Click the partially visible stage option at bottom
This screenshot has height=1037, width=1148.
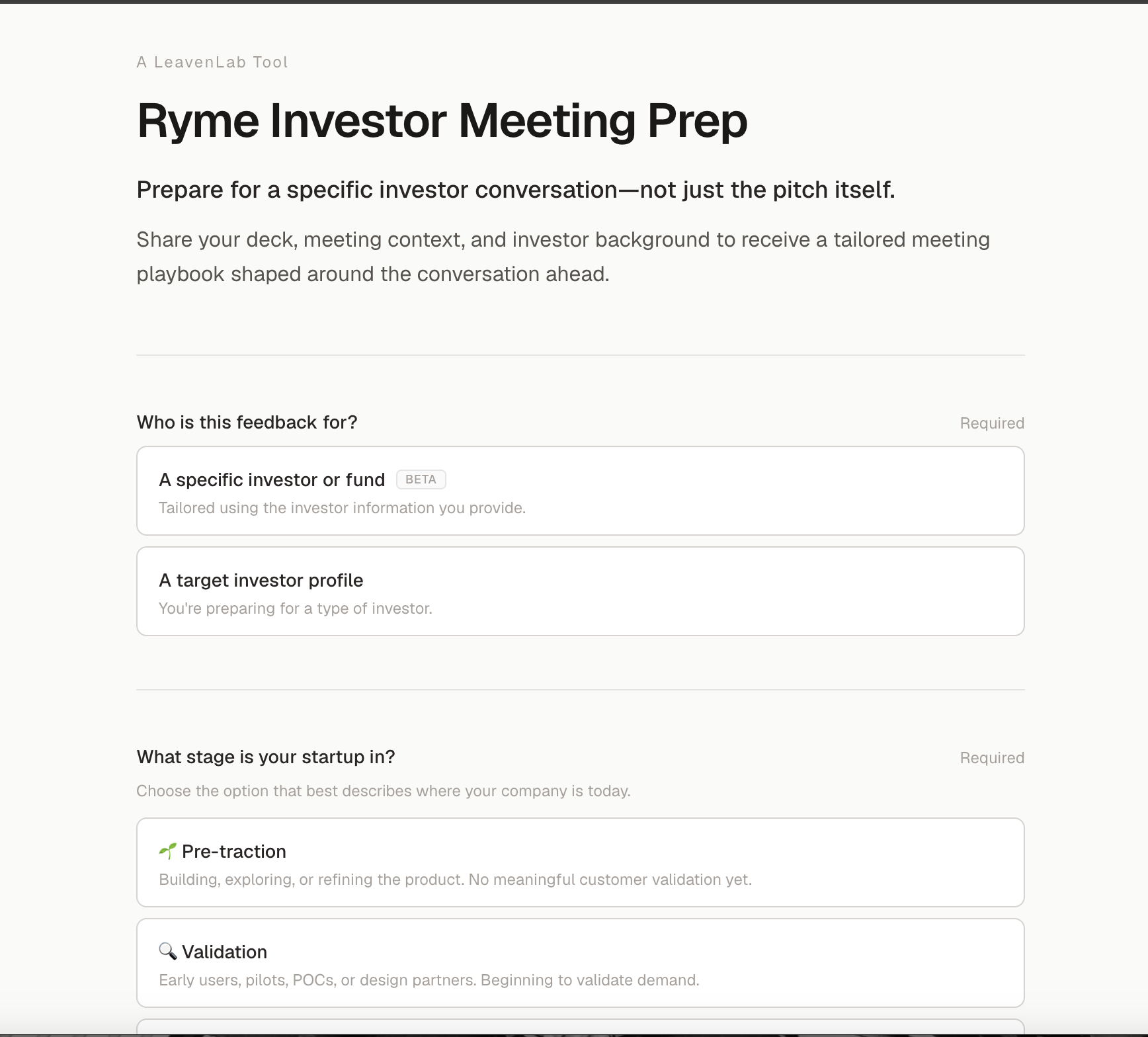point(581,1027)
